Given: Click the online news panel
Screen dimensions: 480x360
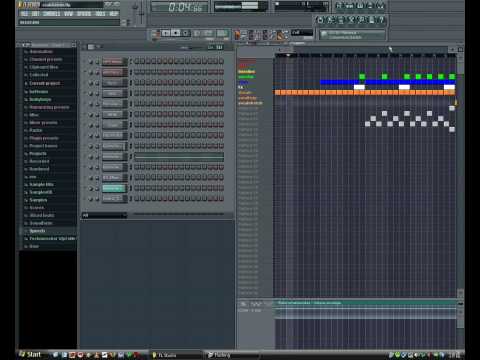Looking at the screenshot, I should pos(352,35).
